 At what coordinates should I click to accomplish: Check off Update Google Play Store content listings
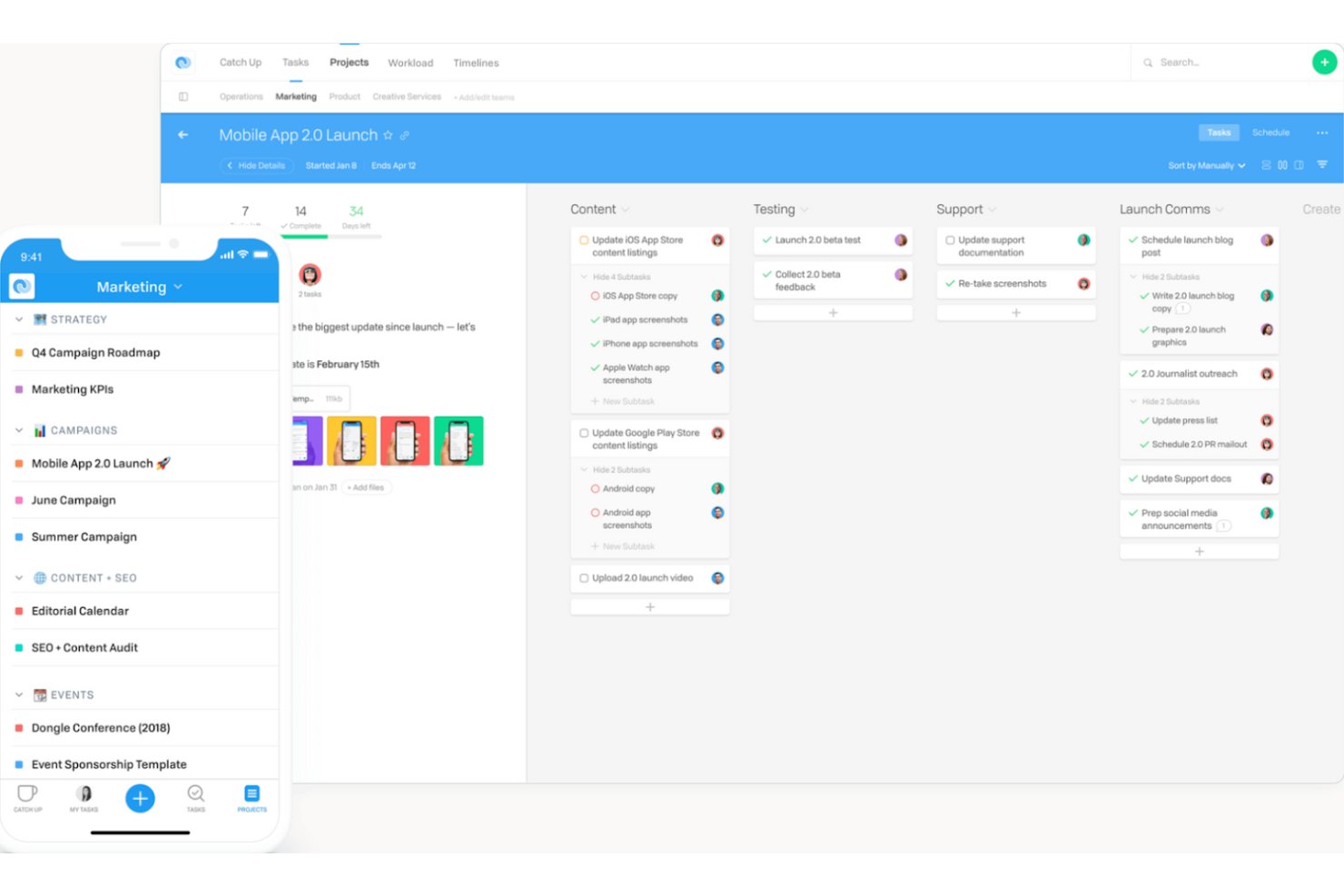coord(584,434)
